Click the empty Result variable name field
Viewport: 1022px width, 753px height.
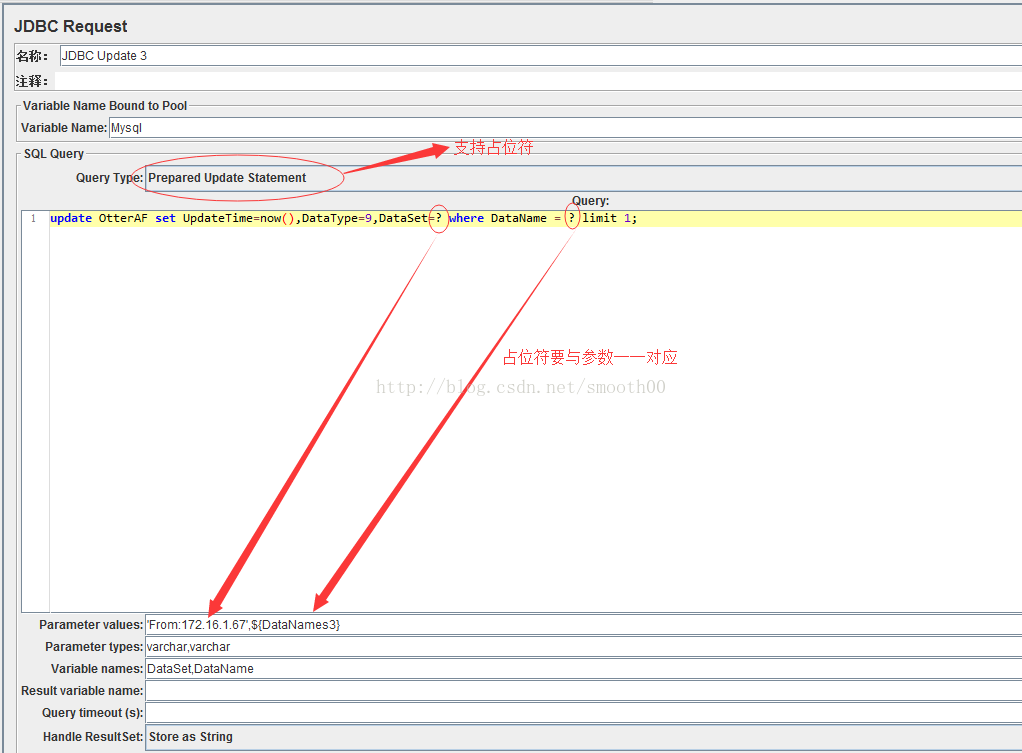(x=583, y=690)
